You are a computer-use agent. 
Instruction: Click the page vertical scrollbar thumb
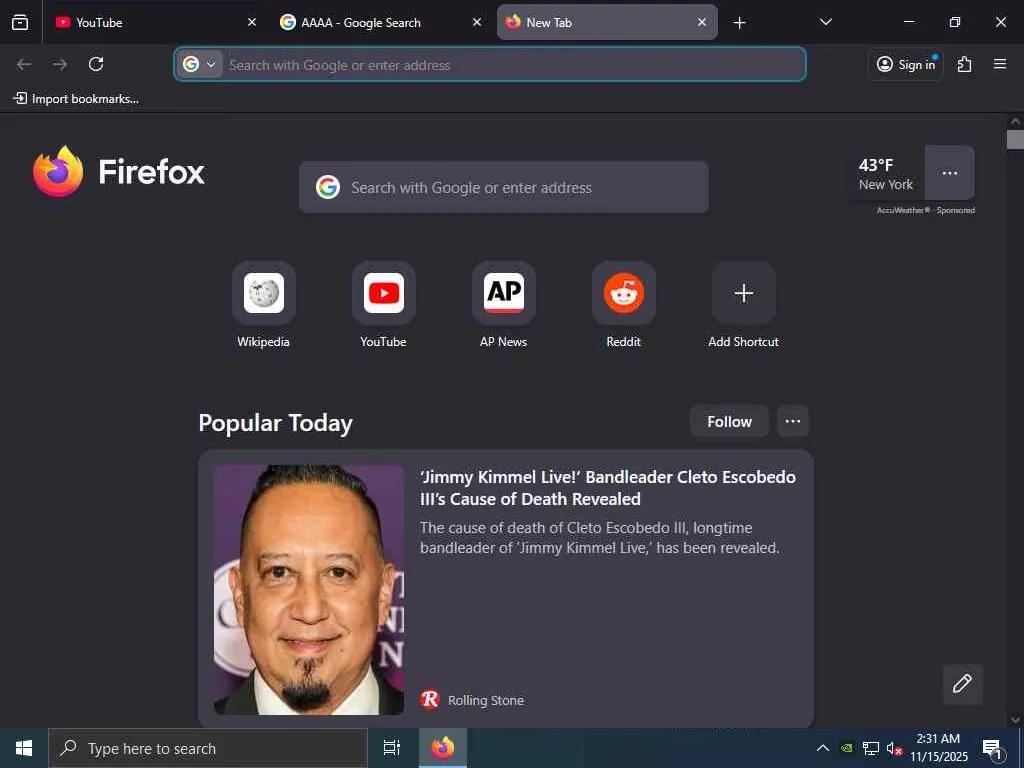click(1015, 140)
